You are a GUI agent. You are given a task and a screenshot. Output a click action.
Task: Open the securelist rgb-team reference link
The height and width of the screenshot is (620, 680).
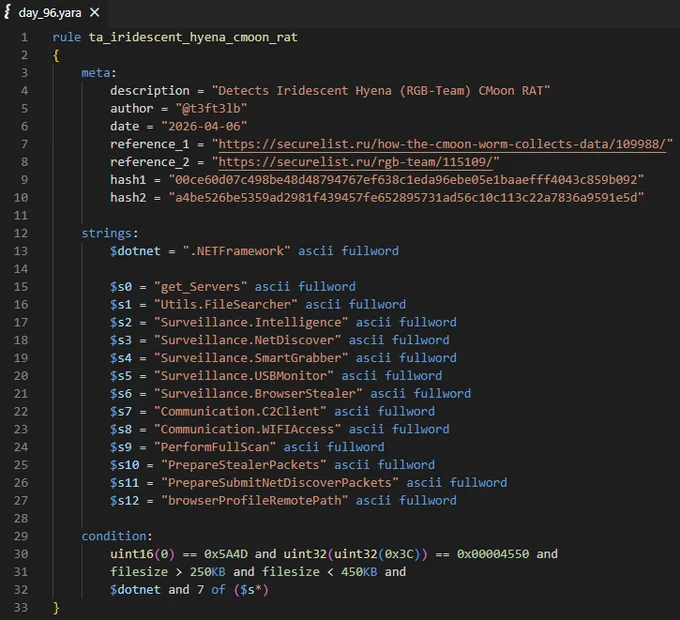pyautogui.click(x=356, y=162)
